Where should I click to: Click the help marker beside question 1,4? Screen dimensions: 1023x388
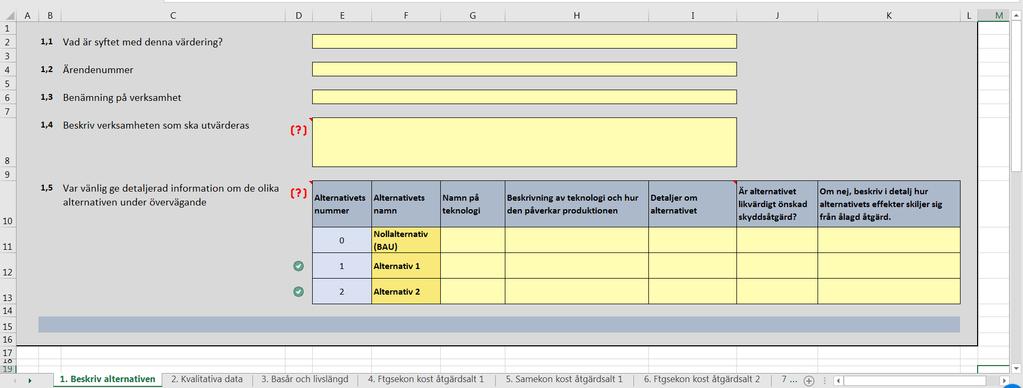(298, 130)
